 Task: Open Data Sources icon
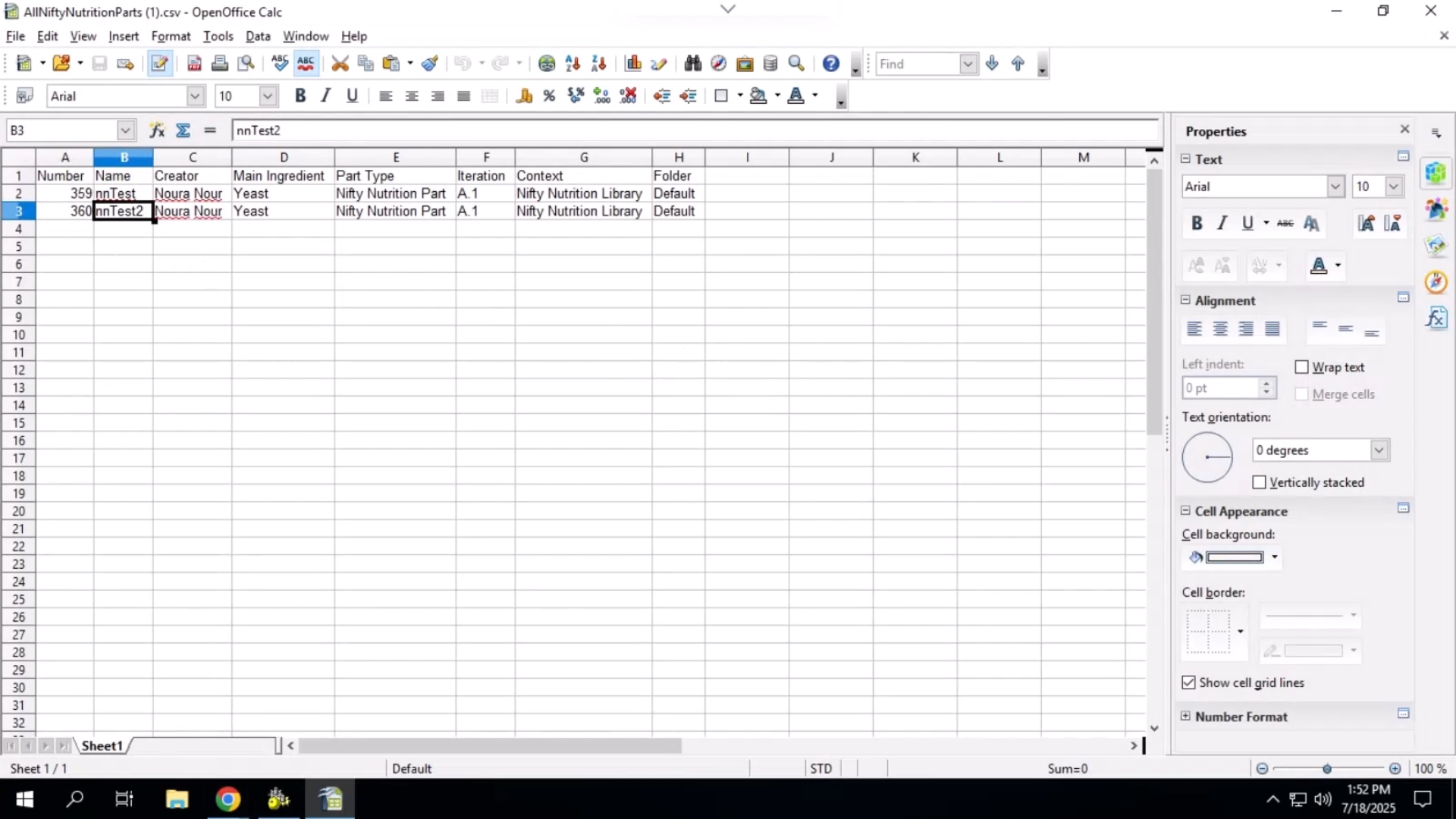coord(770,64)
